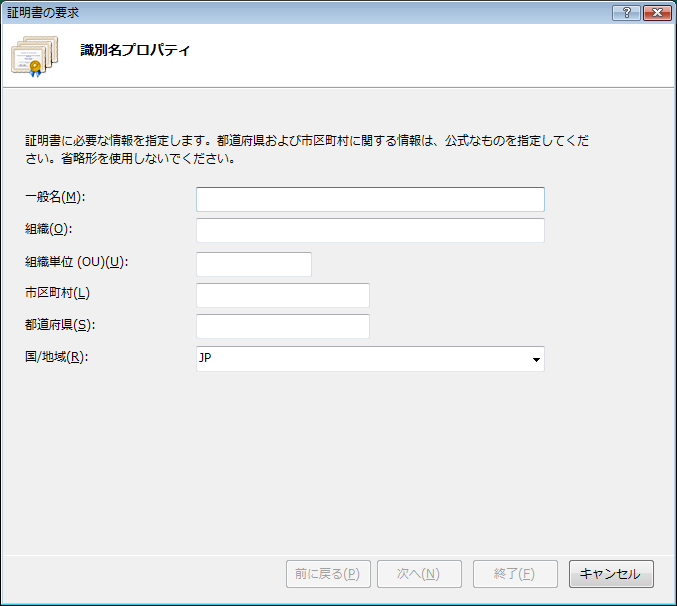Focus the 一般名 text field
677x606 pixels.
coord(370,199)
